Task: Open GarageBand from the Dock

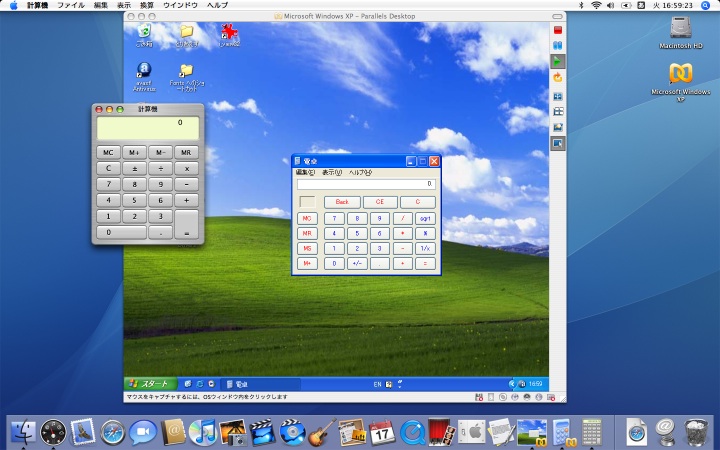Action: 322,432
